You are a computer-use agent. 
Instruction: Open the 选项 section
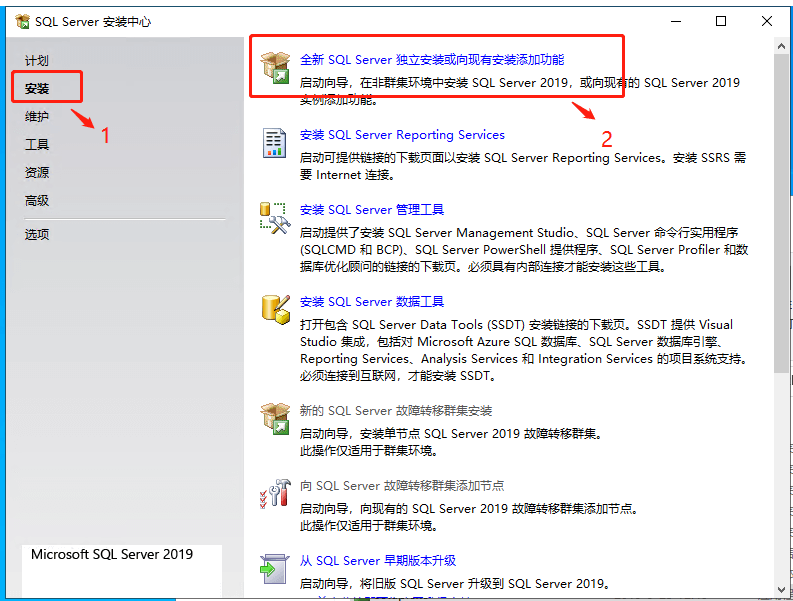pyautogui.click(x=37, y=235)
